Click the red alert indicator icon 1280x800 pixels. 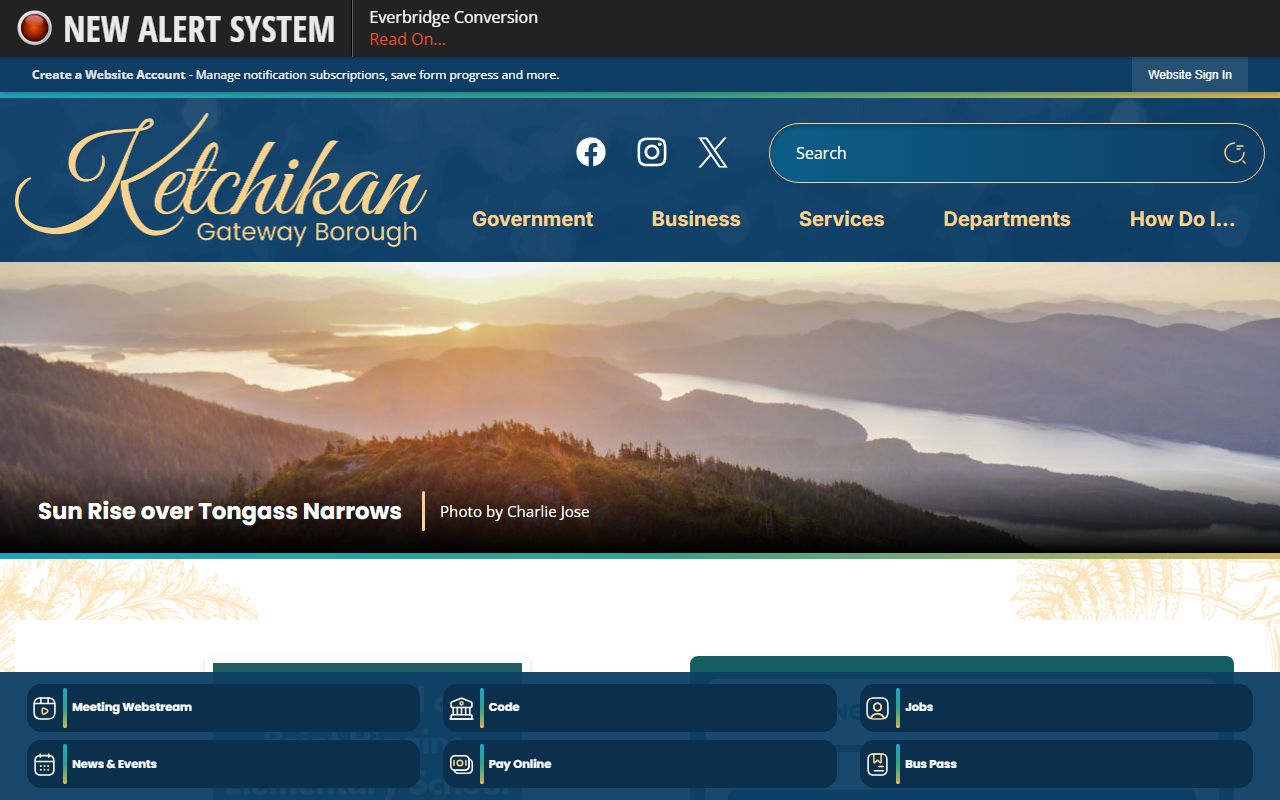(34, 28)
